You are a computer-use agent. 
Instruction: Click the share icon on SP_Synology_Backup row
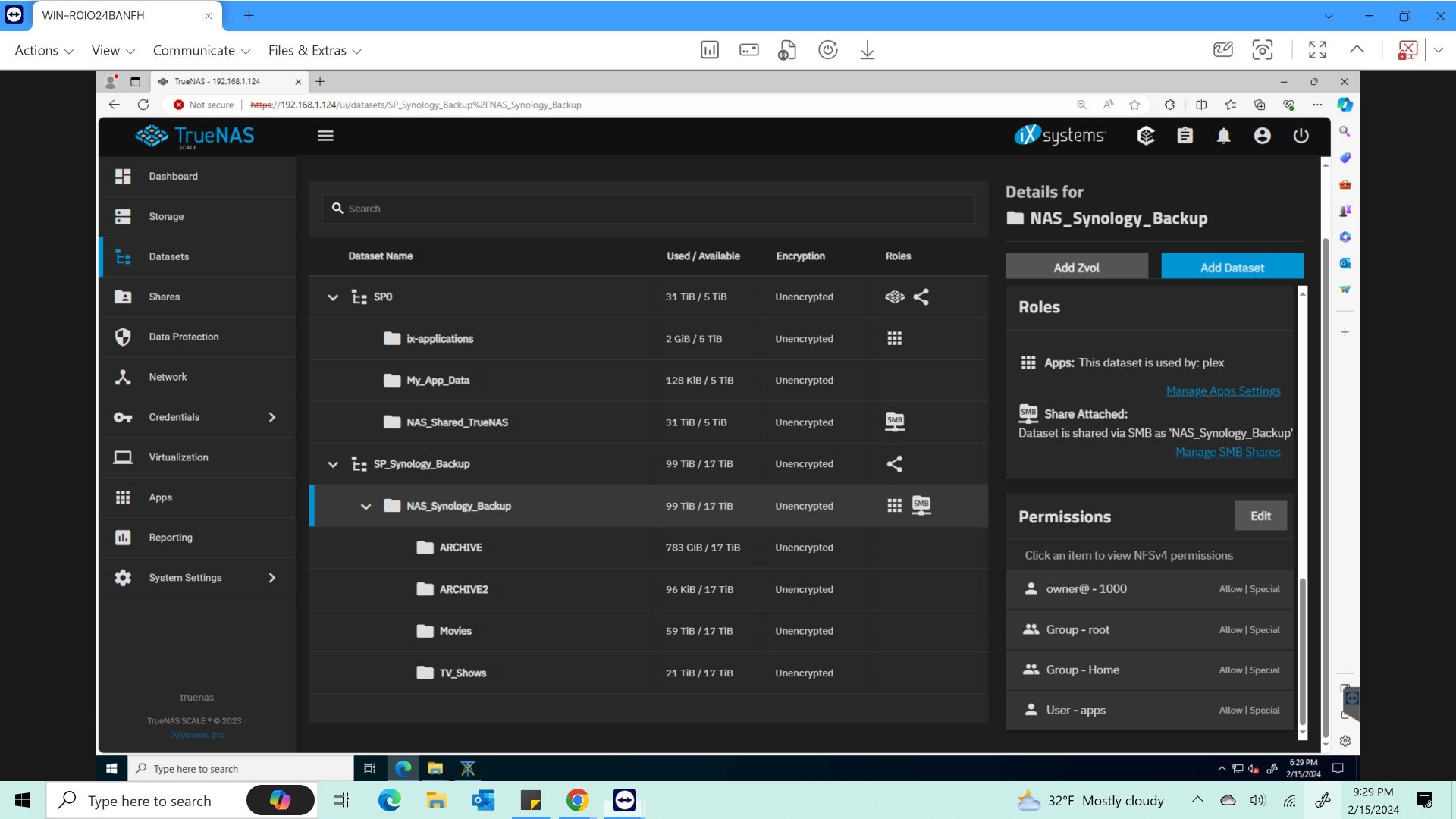(x=895, y=463)
